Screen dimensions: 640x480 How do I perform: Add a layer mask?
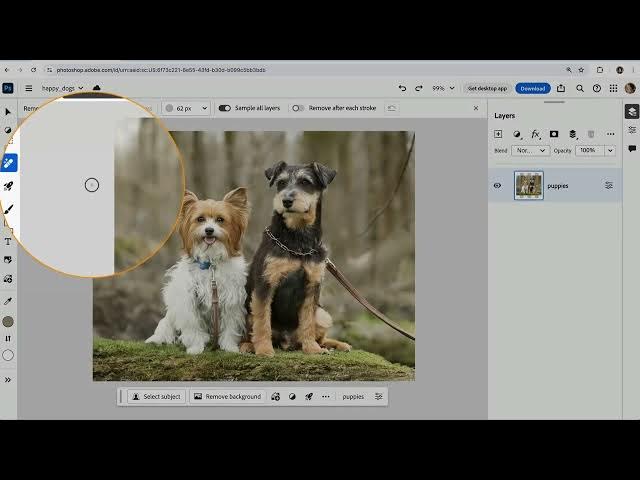554,134
